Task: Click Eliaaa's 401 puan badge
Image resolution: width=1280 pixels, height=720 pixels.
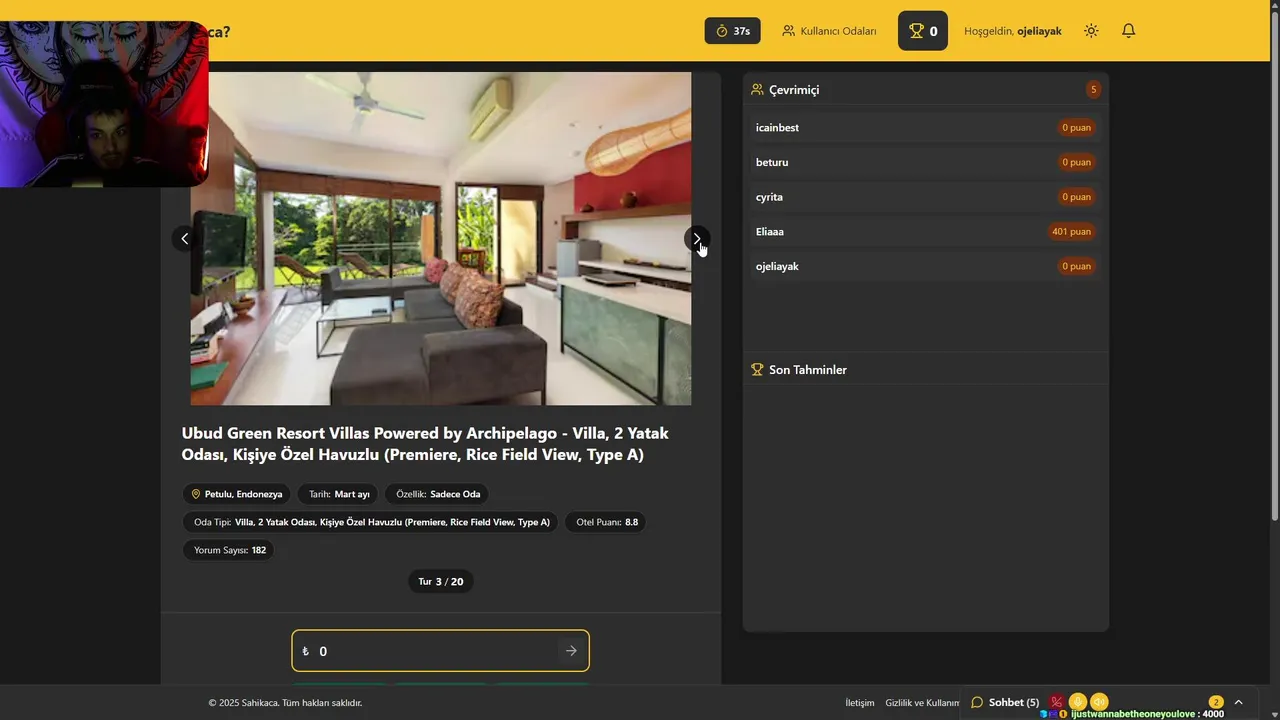Action: (x=1071, y=232)
